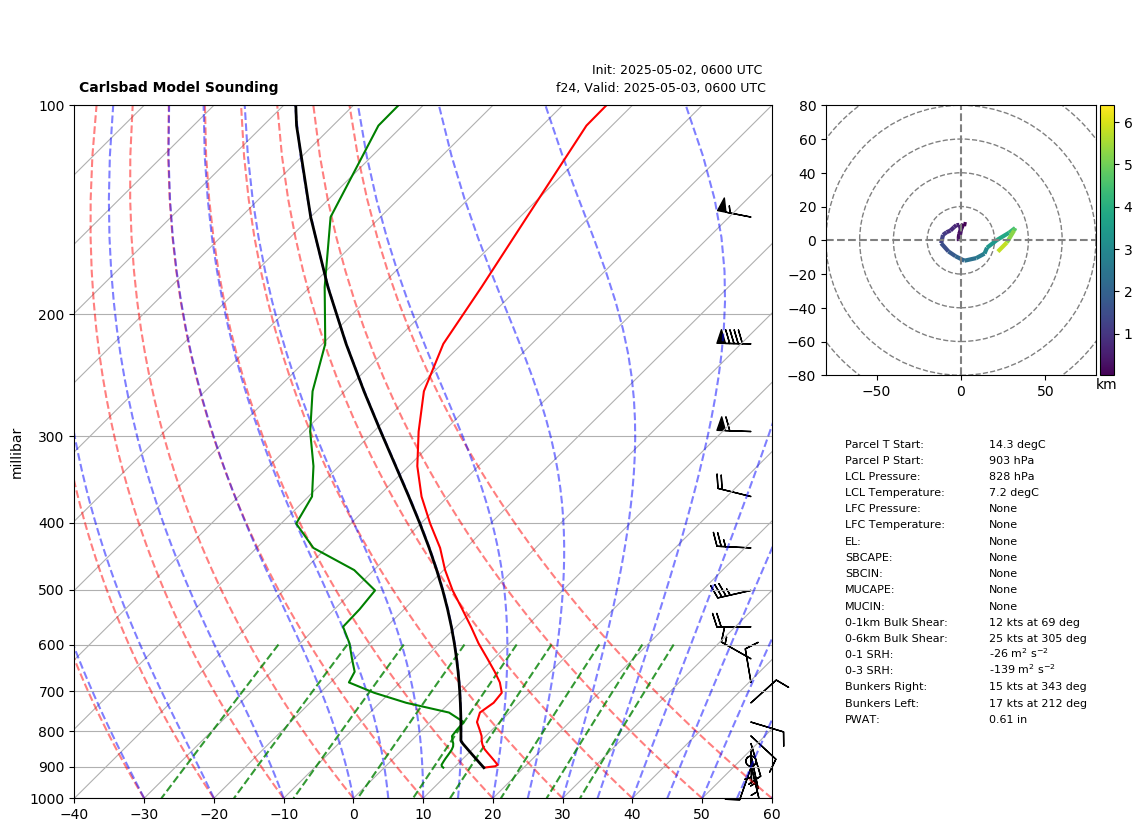Click the "Carlsbad Model Sounding" title
The height and width of the screenshot is (832, 1142).
[x=178, y=87]
